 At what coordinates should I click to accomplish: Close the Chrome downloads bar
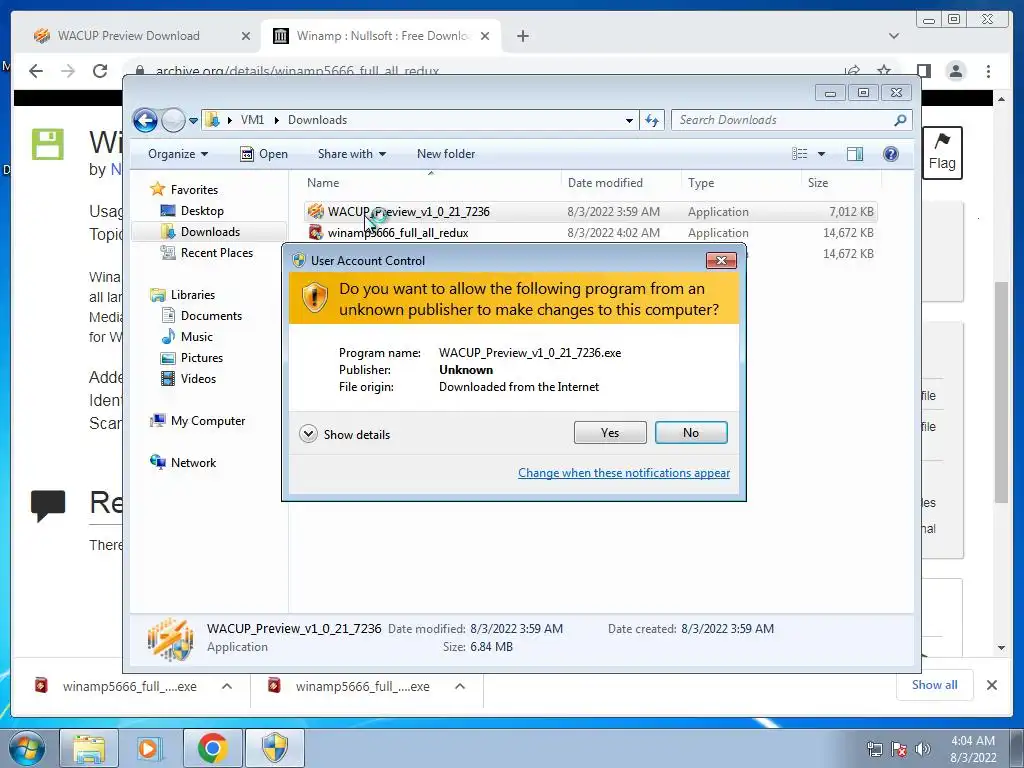coord(992,685)
